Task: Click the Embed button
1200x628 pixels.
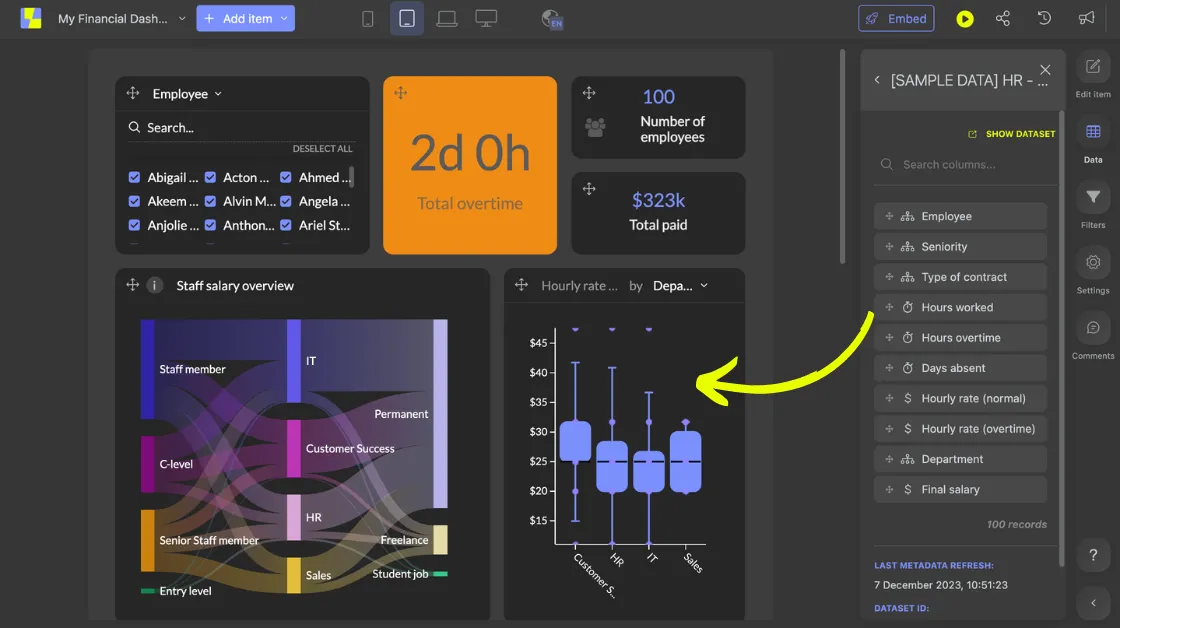Action: [x=896, y=18]
